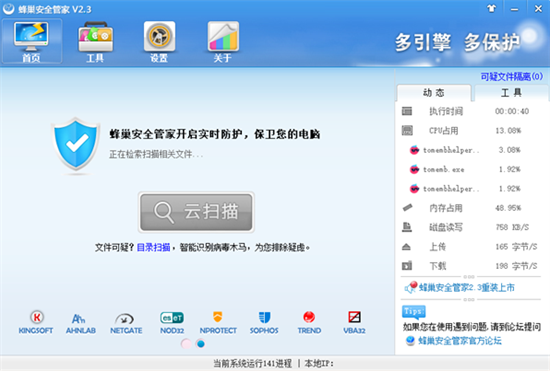Open the 首页 home section
The image size is (550, 371).
point(32,41)
